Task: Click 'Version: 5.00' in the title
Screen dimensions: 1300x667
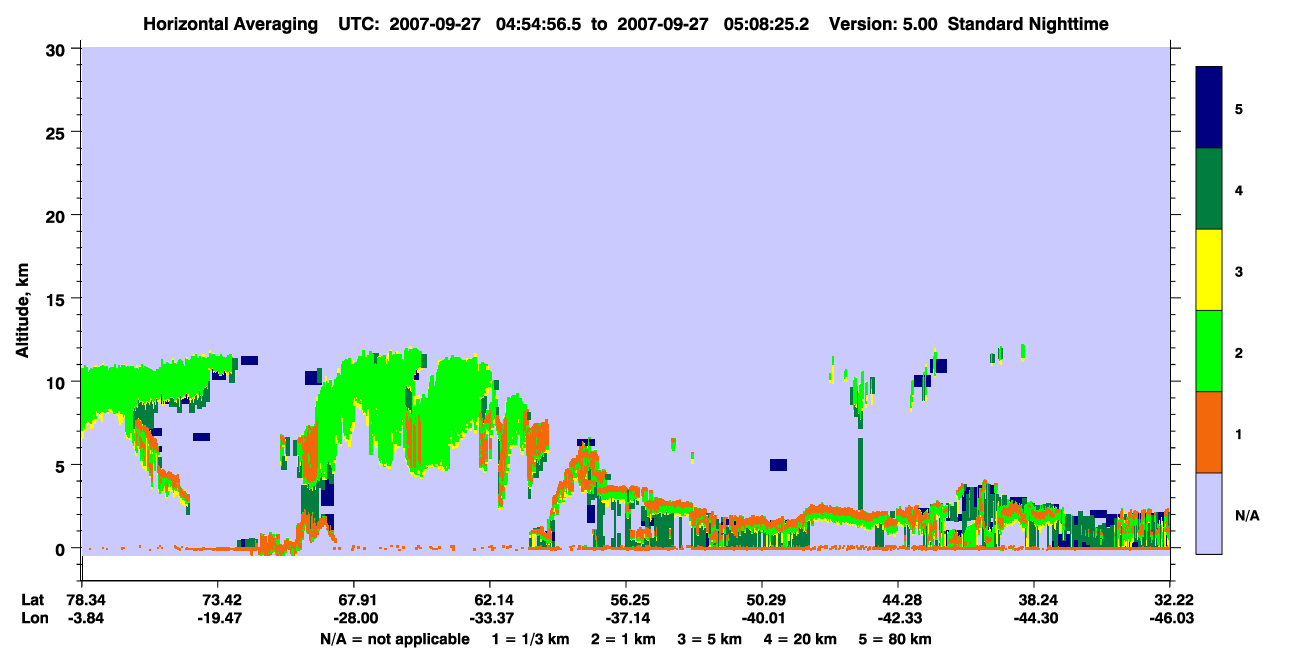Action: [x=882, y=24]
